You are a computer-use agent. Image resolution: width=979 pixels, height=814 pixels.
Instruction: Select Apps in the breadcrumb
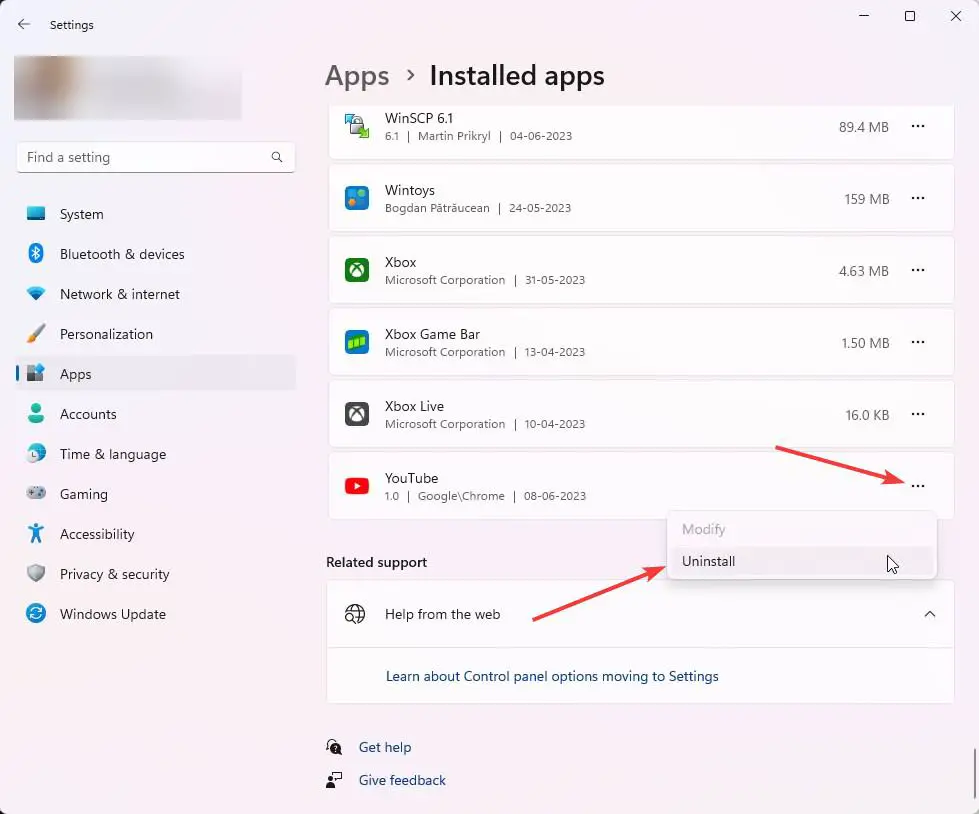tap(357, 75)
